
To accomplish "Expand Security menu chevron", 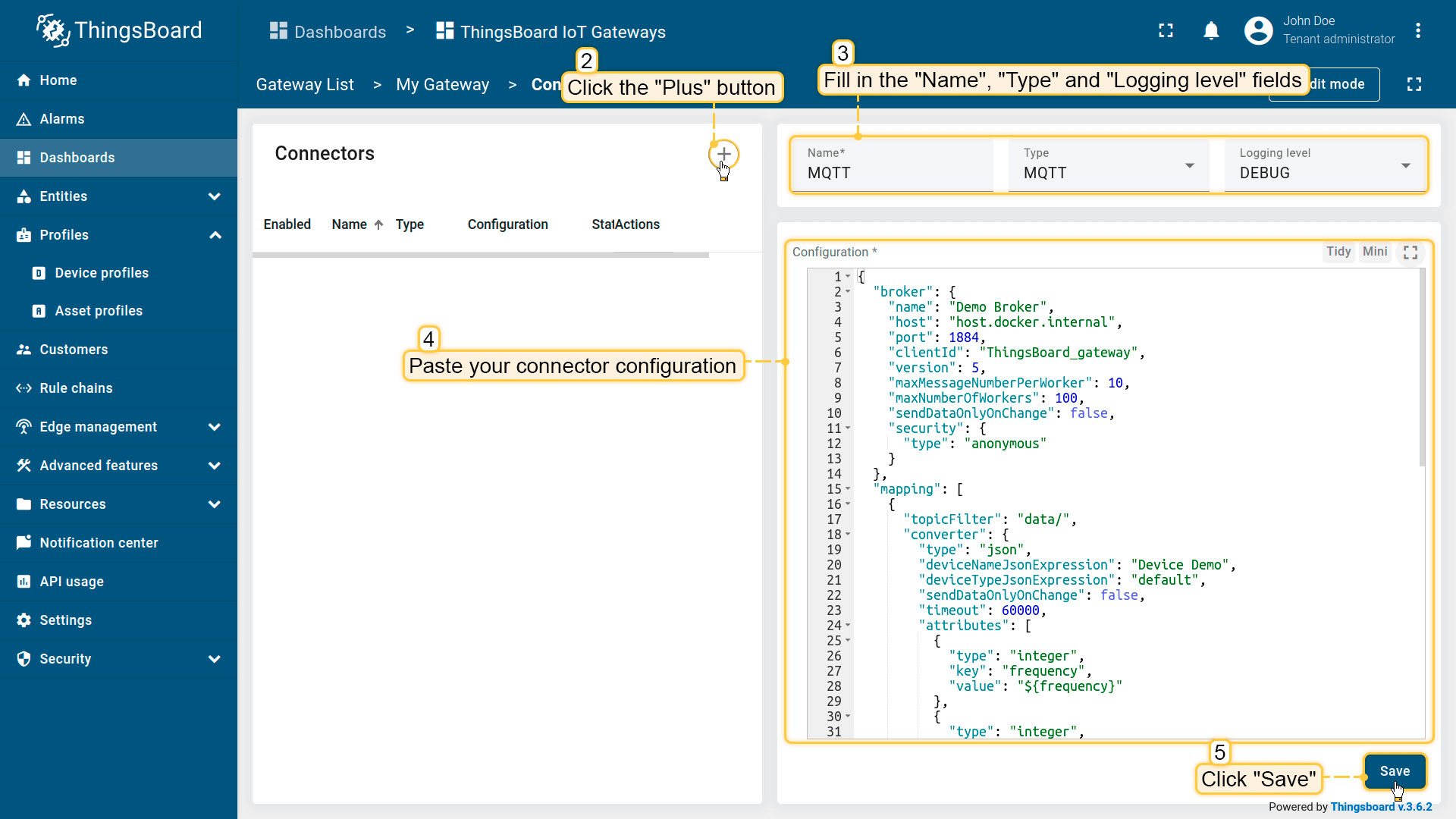I will click(215, 659).
